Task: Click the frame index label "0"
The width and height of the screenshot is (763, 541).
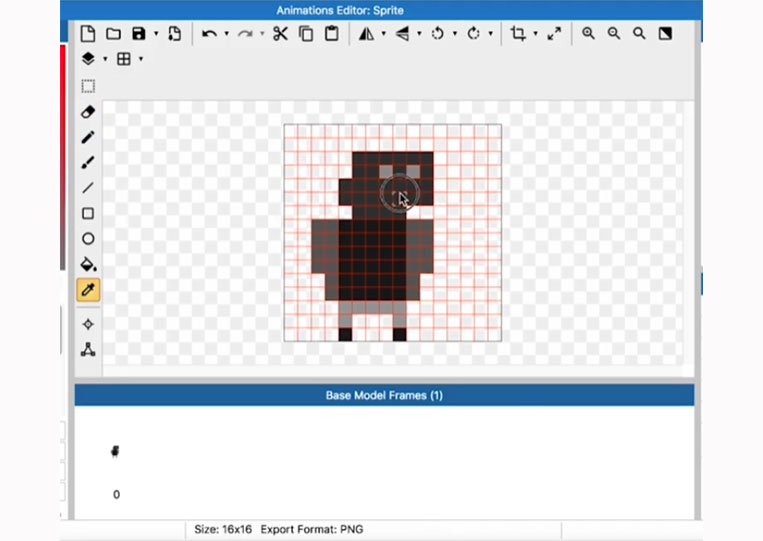Action: coord(116,494)
